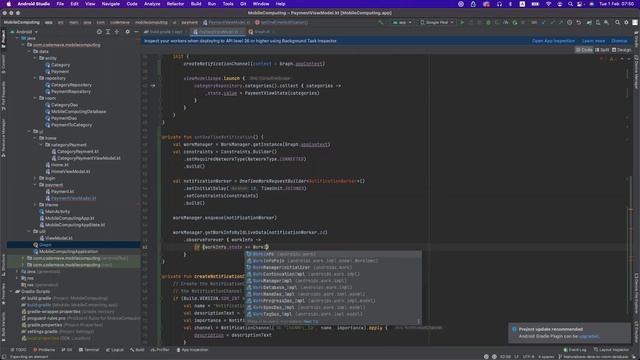Open HomeViewModel.kt in project tree

(70, 171)
